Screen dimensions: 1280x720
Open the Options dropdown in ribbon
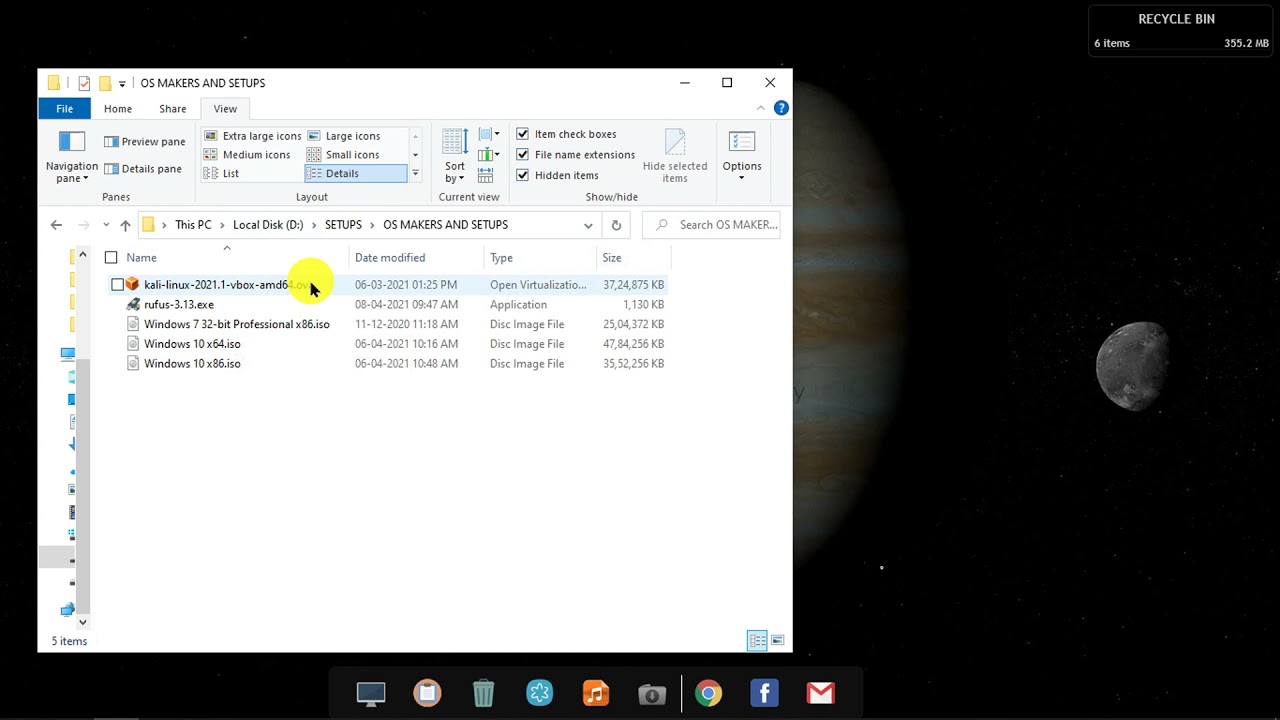click(x=742, y=157)
